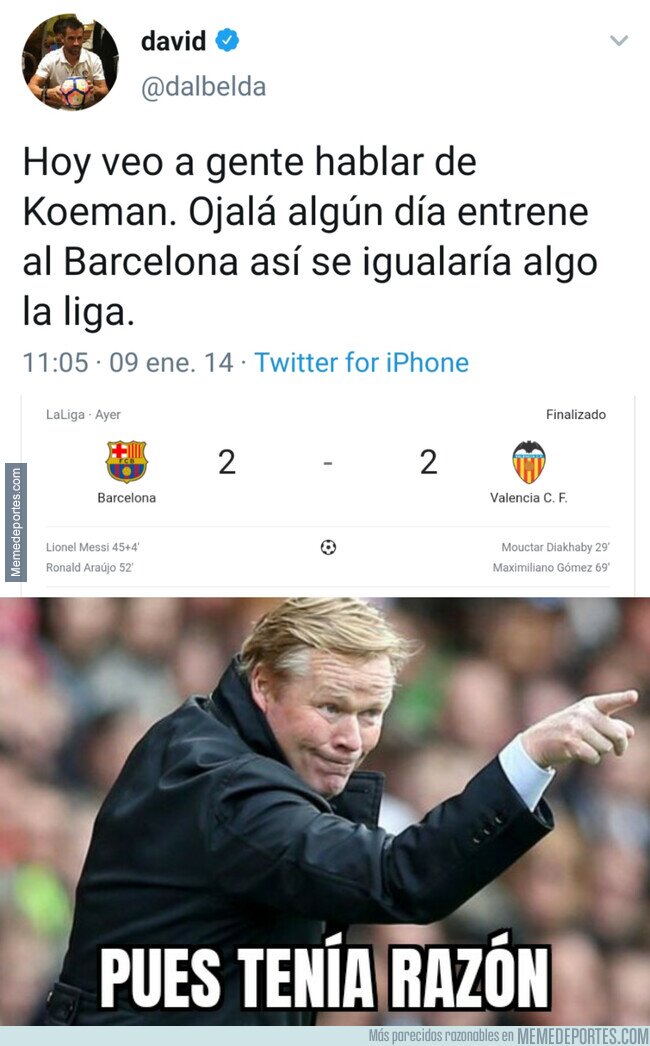Click the Memedeportes.com side watermark
Image resolution: width=650 pixels, height=1046 pixels.
click(15, 522)
